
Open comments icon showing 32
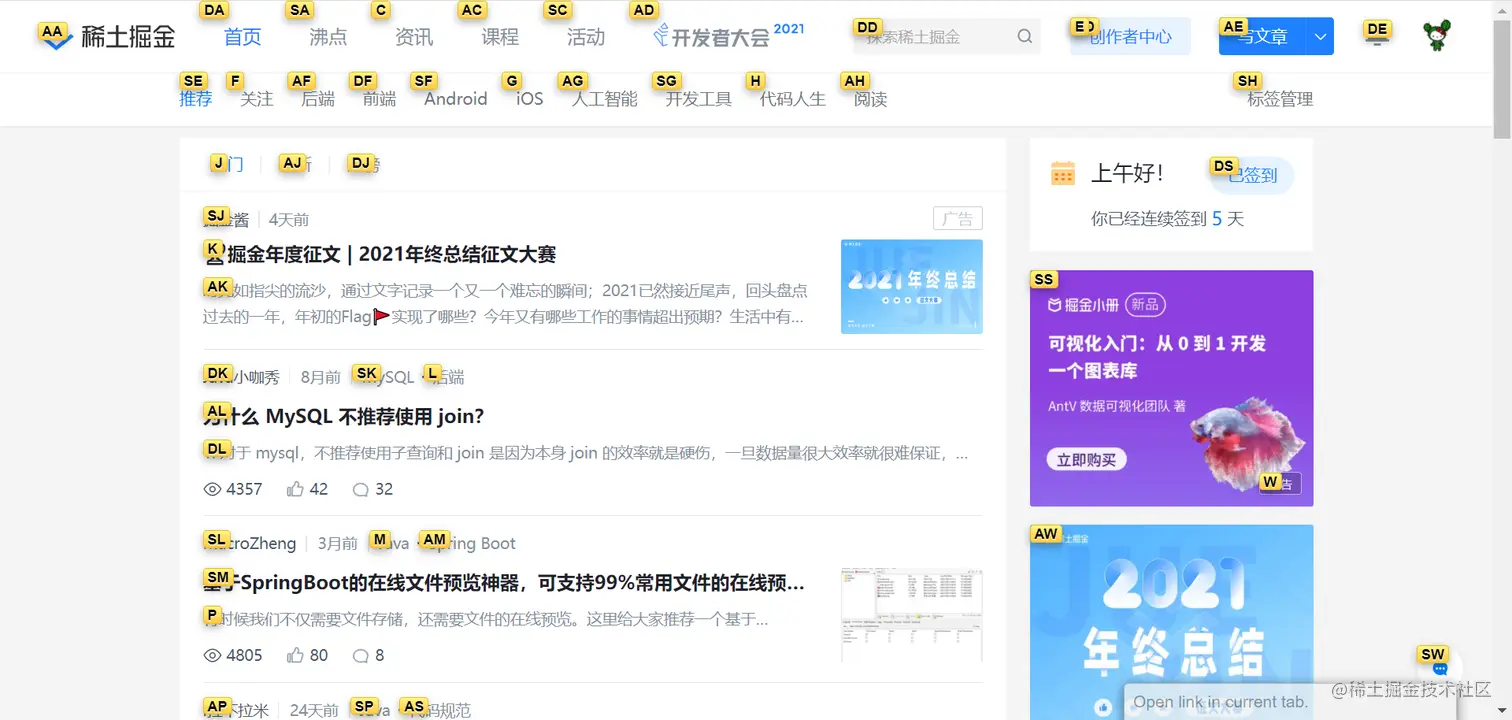[x=361, y=489]
